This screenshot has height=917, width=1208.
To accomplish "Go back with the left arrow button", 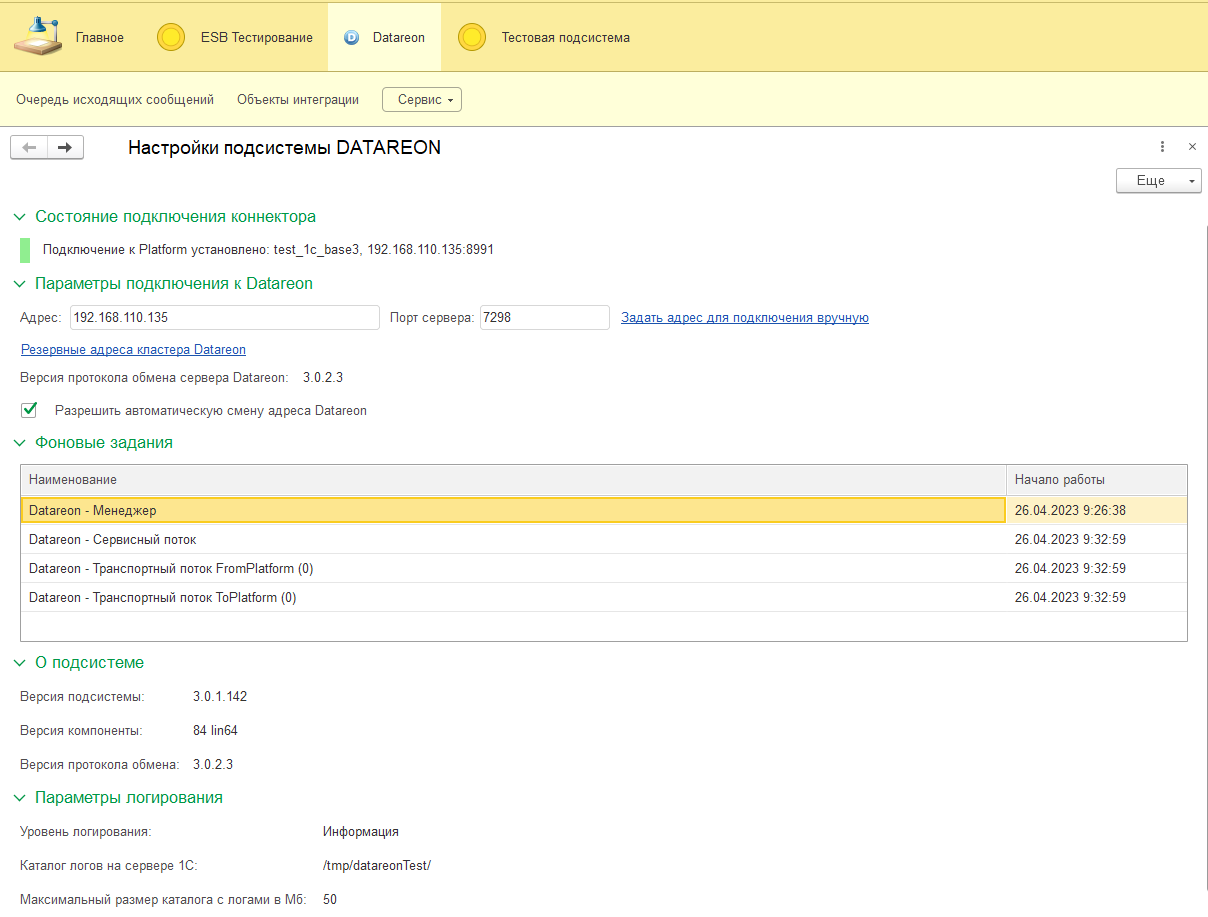I will click(29, 147).
